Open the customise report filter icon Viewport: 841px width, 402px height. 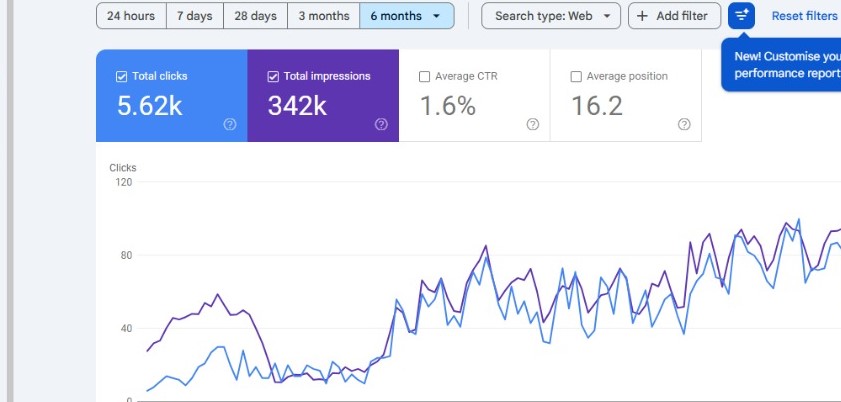pos(741,16)
